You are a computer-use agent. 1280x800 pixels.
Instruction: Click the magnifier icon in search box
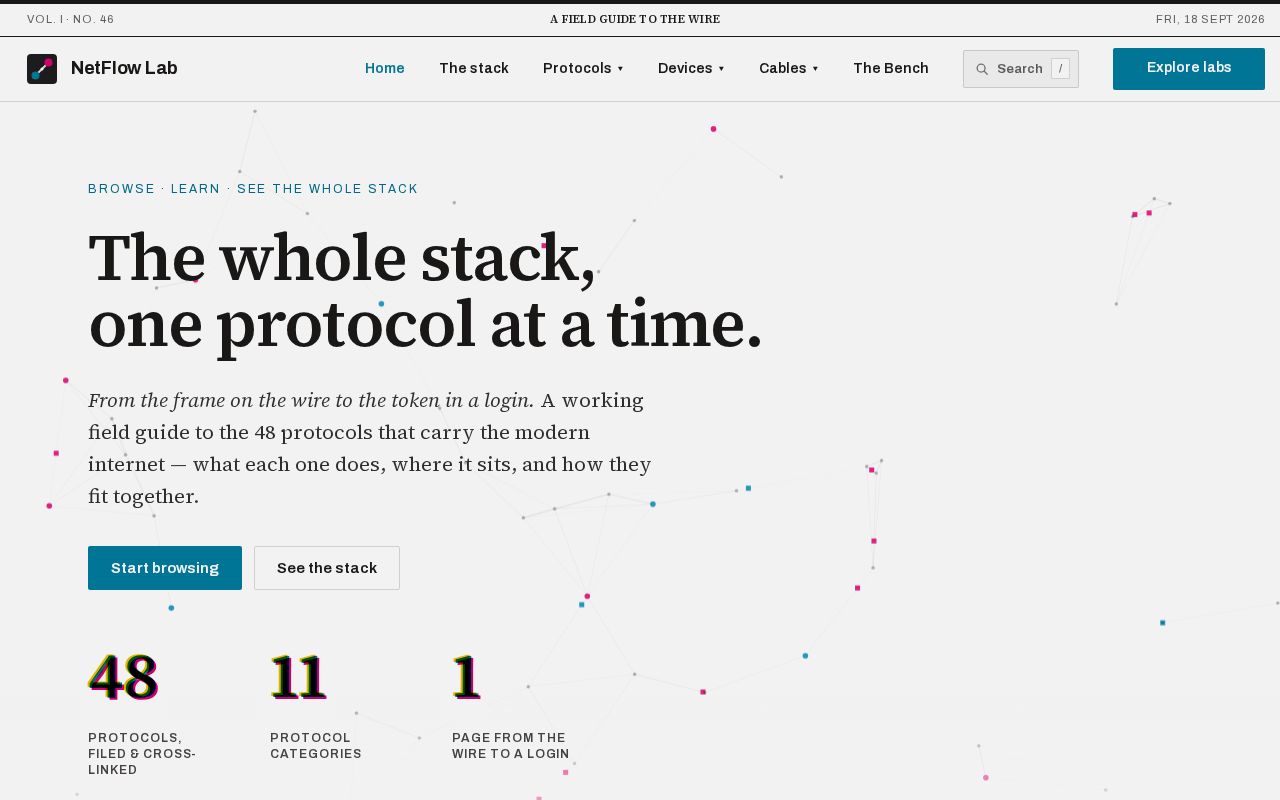click(x=982, y=69)
